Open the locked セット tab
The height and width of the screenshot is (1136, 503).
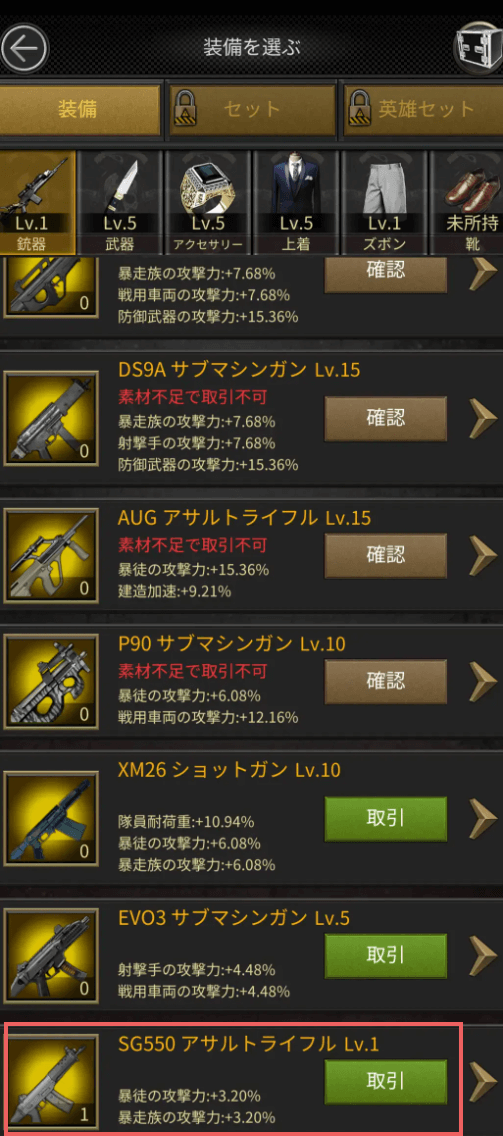(252, 110)
